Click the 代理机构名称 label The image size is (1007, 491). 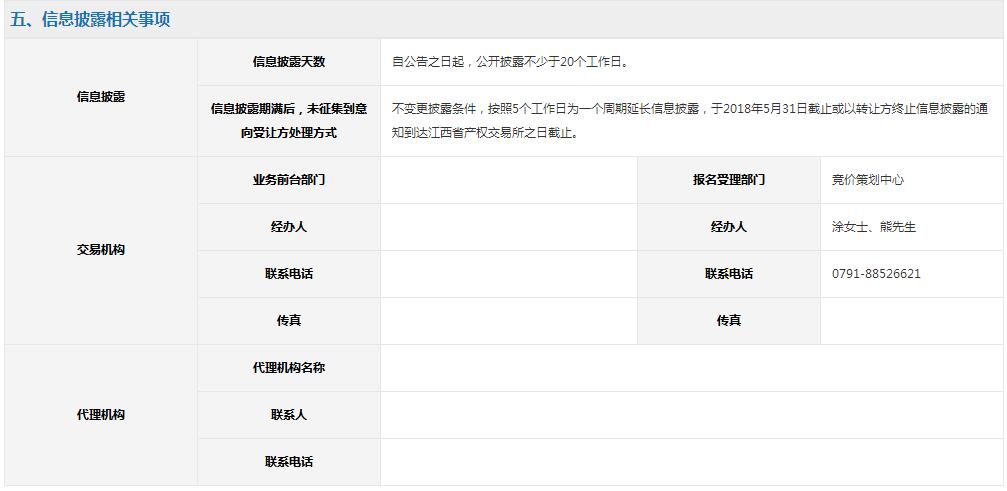(289, 368)
